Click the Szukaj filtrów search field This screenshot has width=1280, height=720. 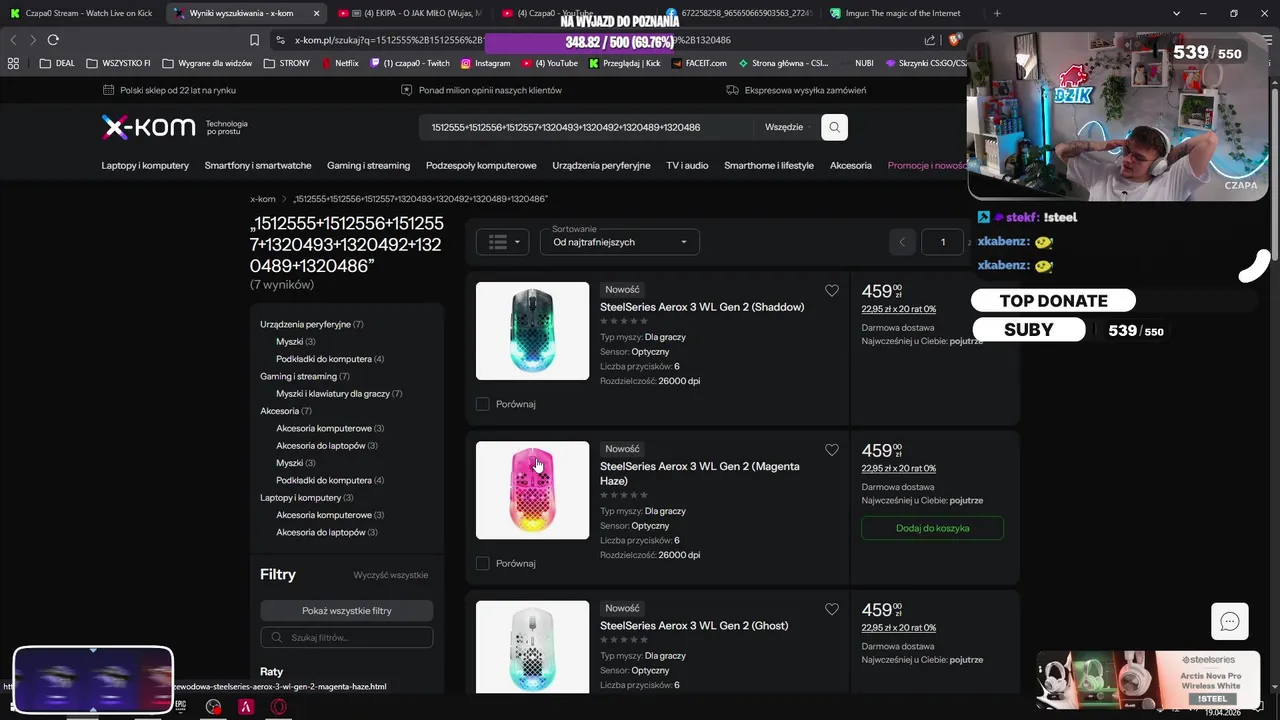[x=346, y=637]
